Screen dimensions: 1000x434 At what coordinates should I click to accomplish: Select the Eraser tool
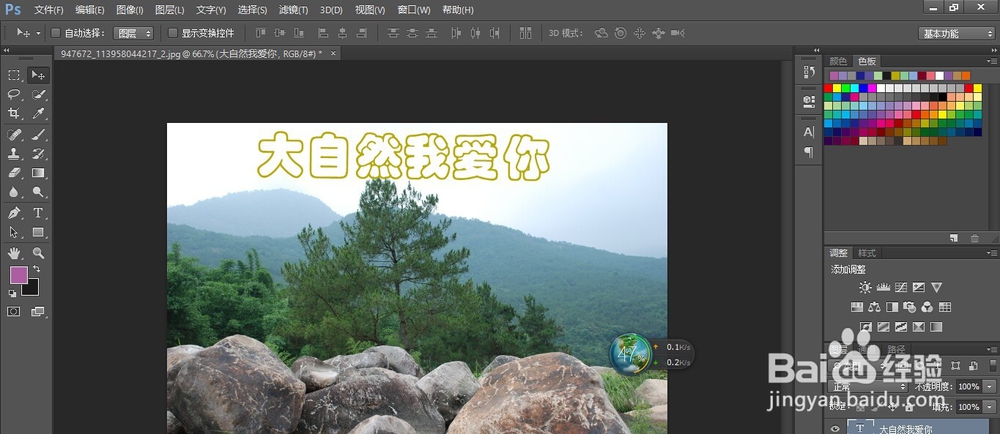[14, 173]
